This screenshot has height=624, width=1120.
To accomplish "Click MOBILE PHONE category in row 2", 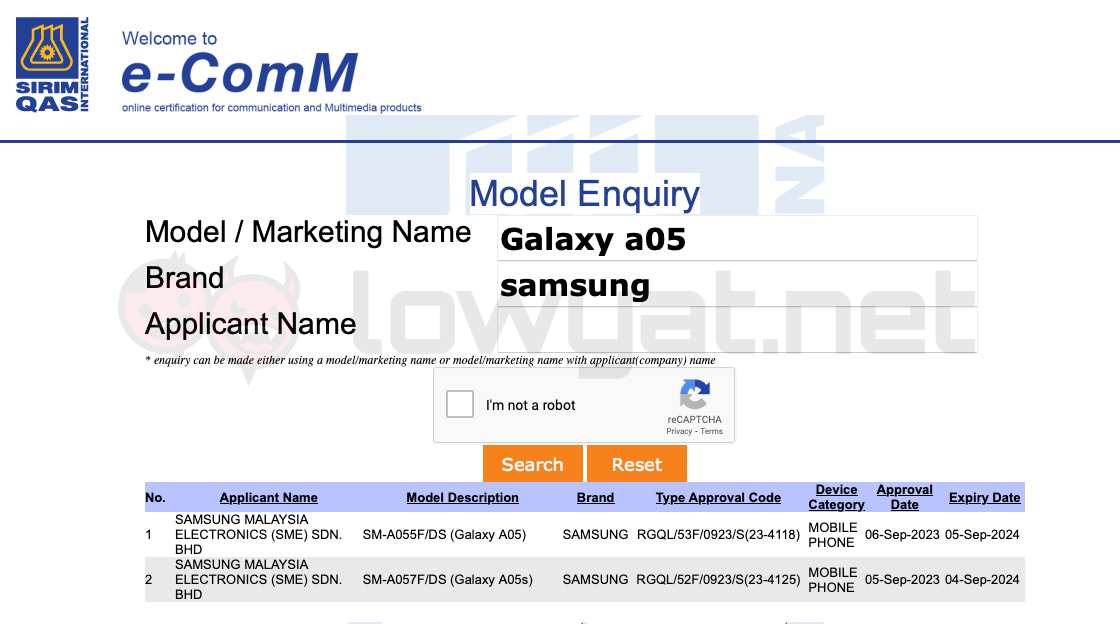I will tap(832, 580).
